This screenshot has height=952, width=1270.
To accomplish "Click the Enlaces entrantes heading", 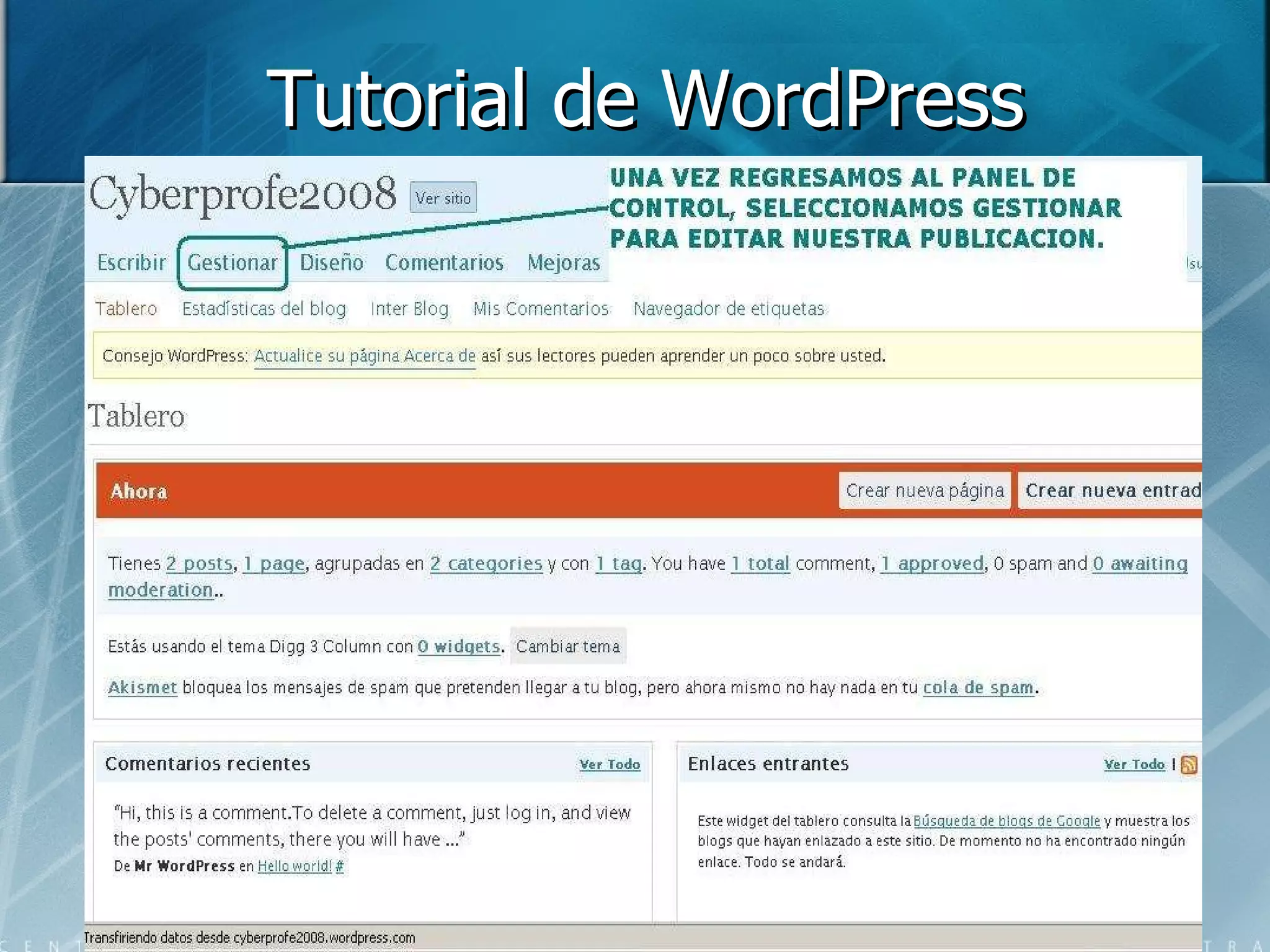I will (x=768, y=764).
